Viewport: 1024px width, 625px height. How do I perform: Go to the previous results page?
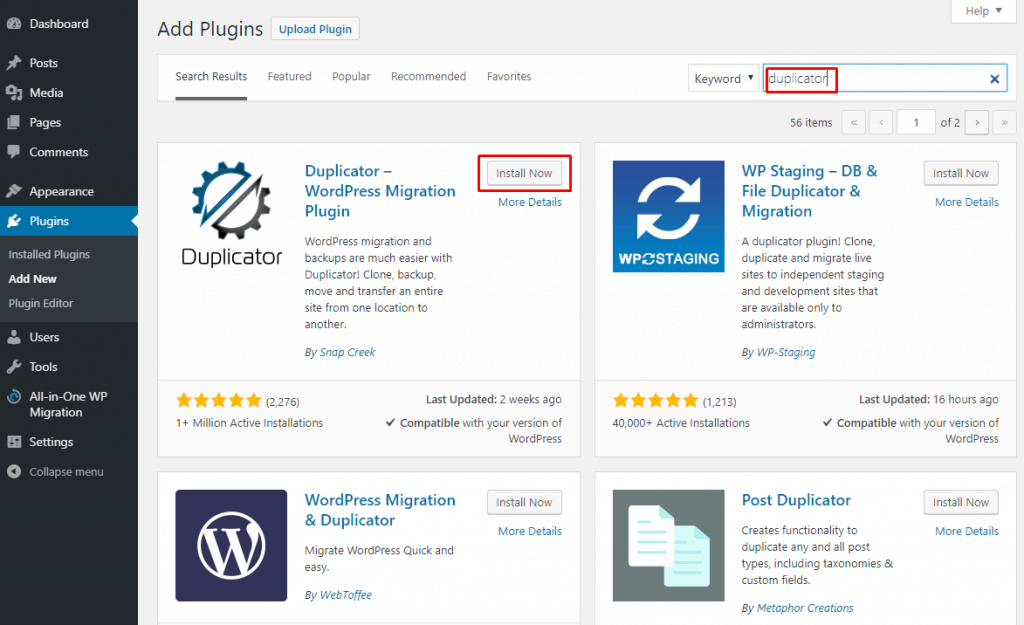[881, 122]
